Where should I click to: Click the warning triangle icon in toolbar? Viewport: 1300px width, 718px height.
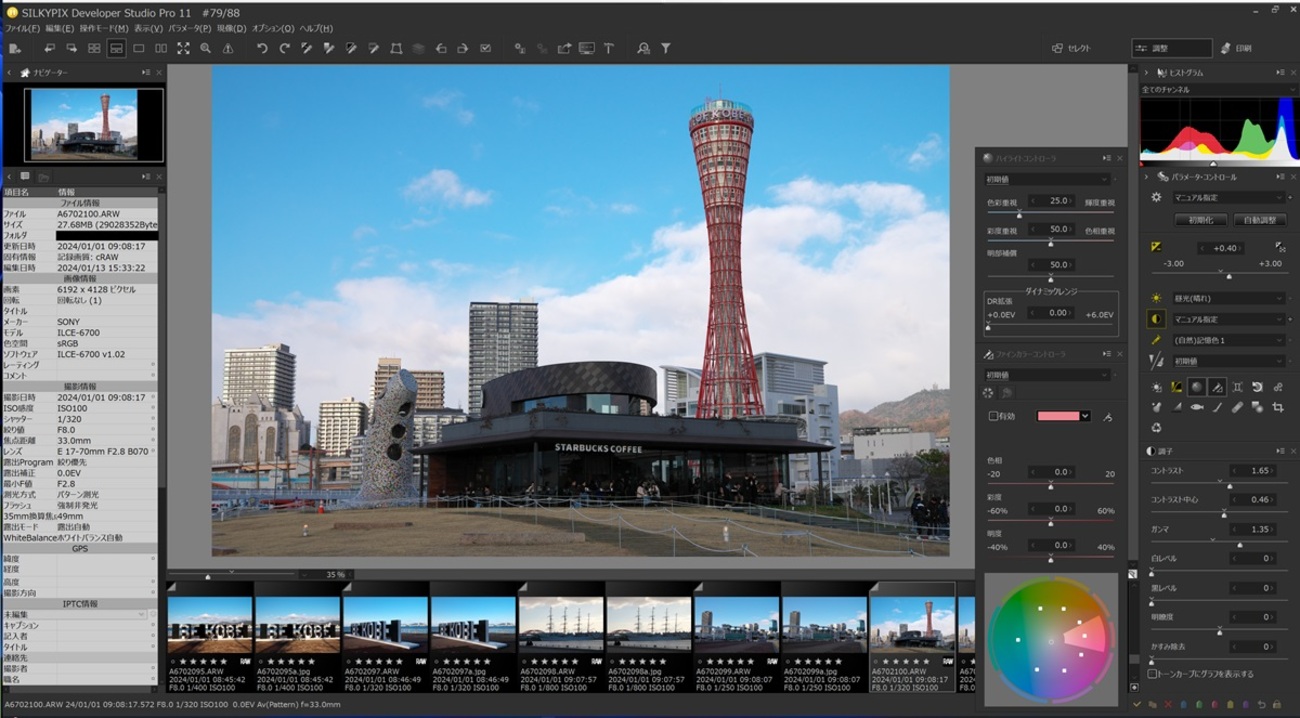[228, 48]
